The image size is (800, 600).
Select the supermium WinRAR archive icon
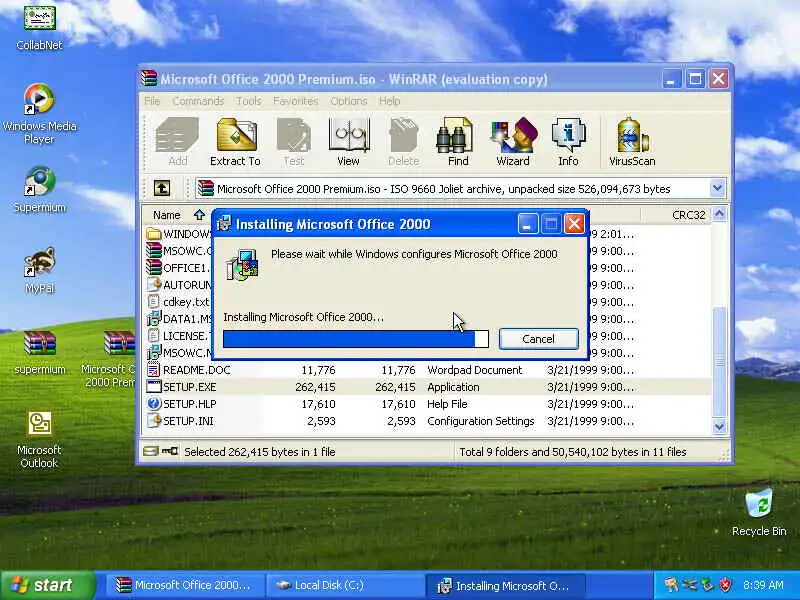tap(39, 352)
